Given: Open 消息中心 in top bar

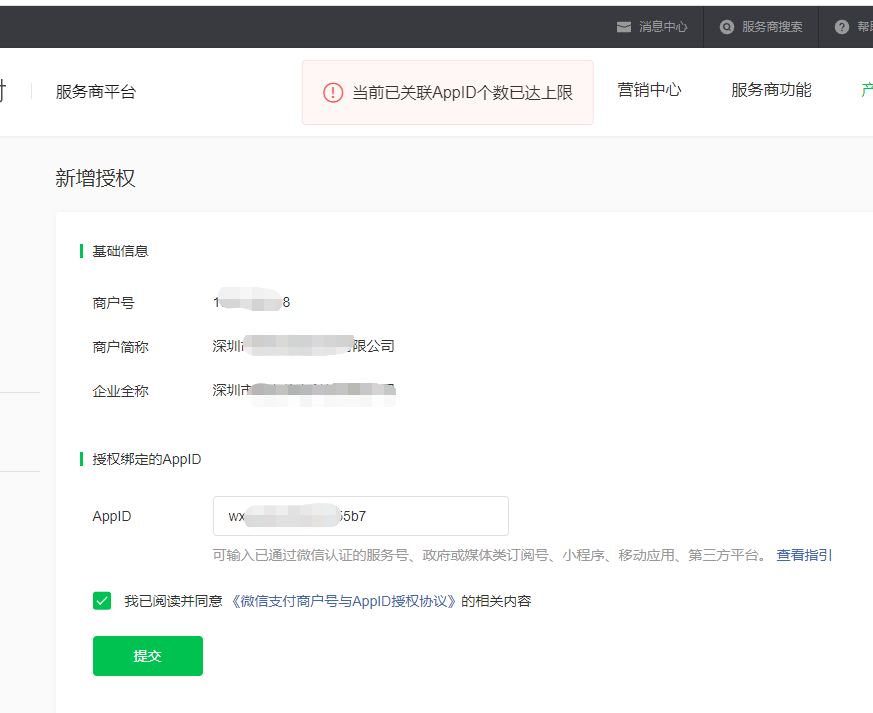Looking at the screenshot, I should (663, 27).
